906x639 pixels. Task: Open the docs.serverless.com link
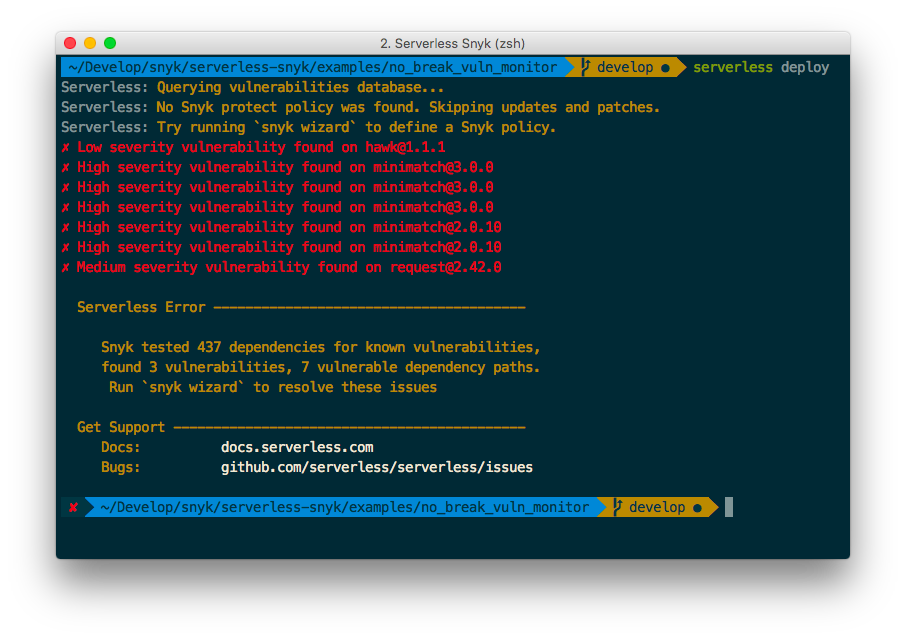tap(296, 447)
